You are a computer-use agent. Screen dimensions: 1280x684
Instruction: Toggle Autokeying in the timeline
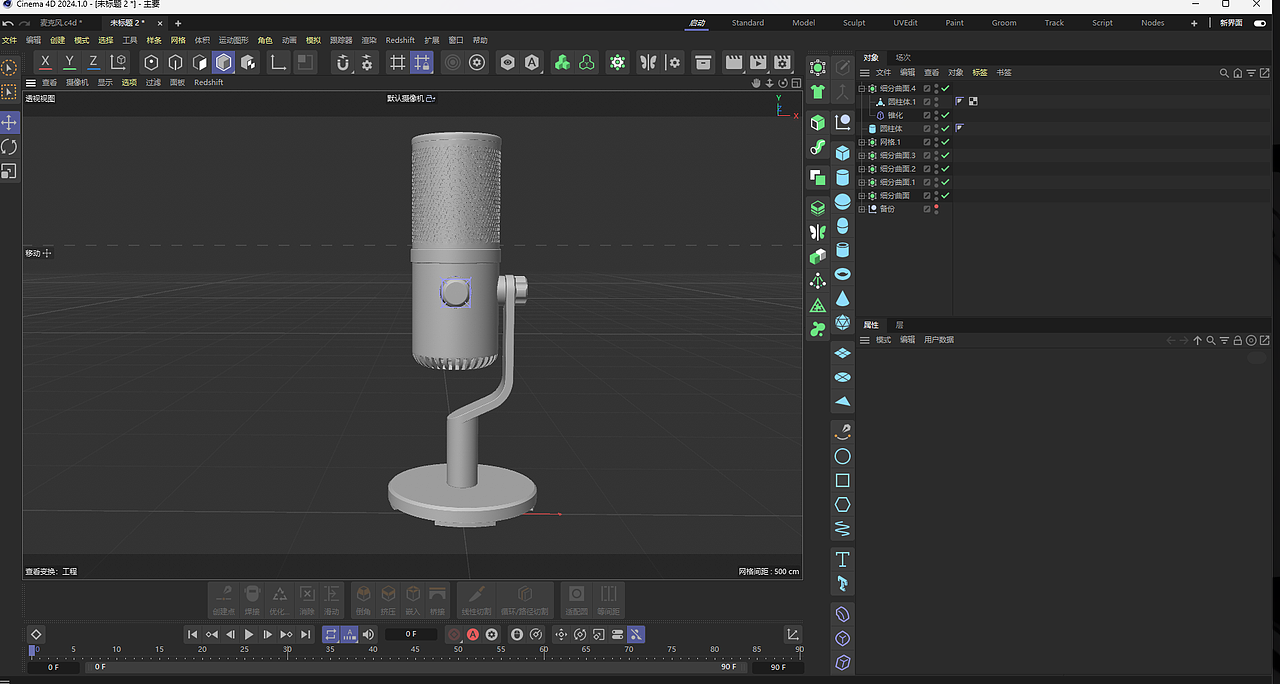tap(473, 634)
